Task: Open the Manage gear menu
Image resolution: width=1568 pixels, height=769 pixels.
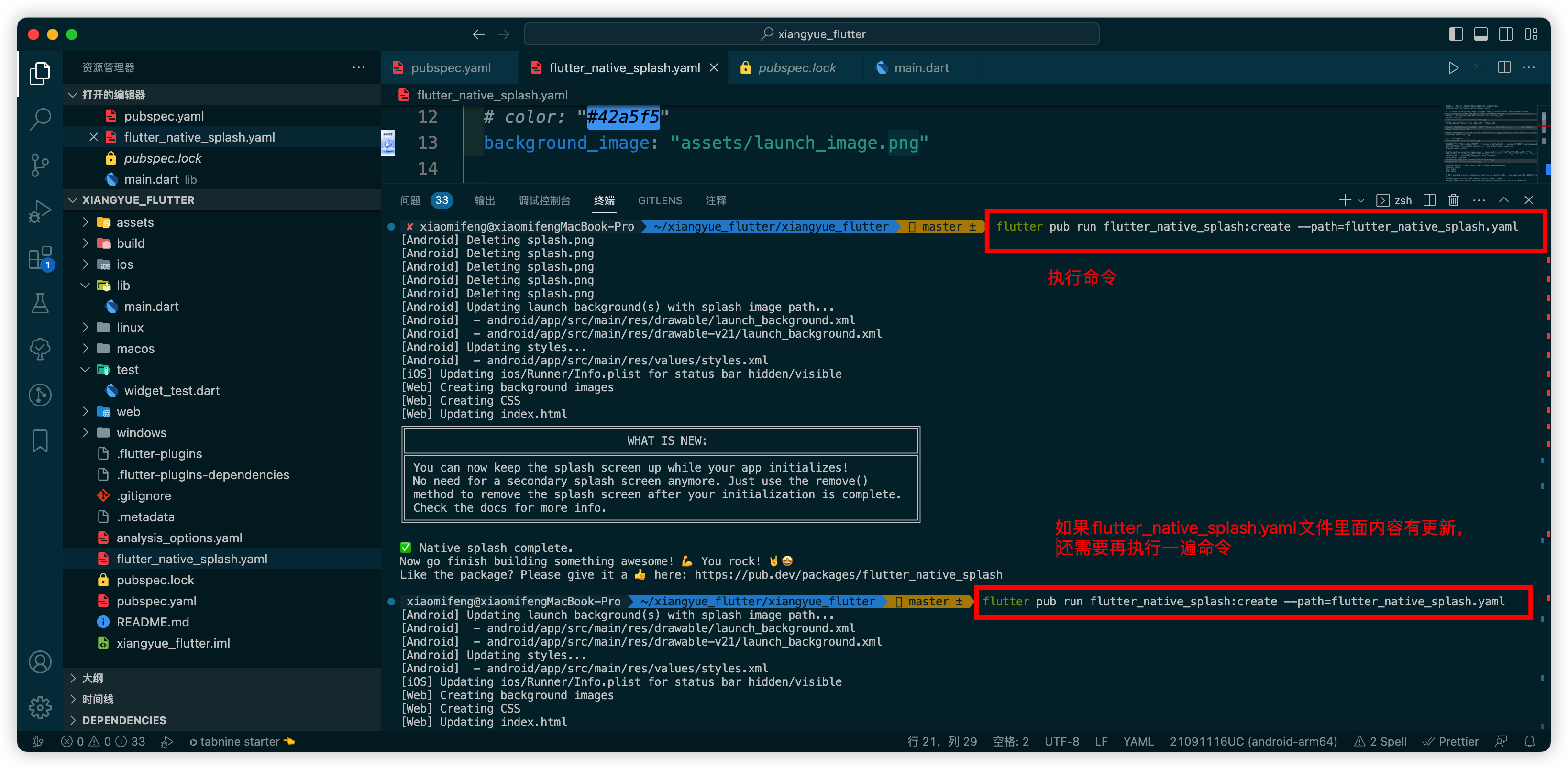Action: [40, 708]
